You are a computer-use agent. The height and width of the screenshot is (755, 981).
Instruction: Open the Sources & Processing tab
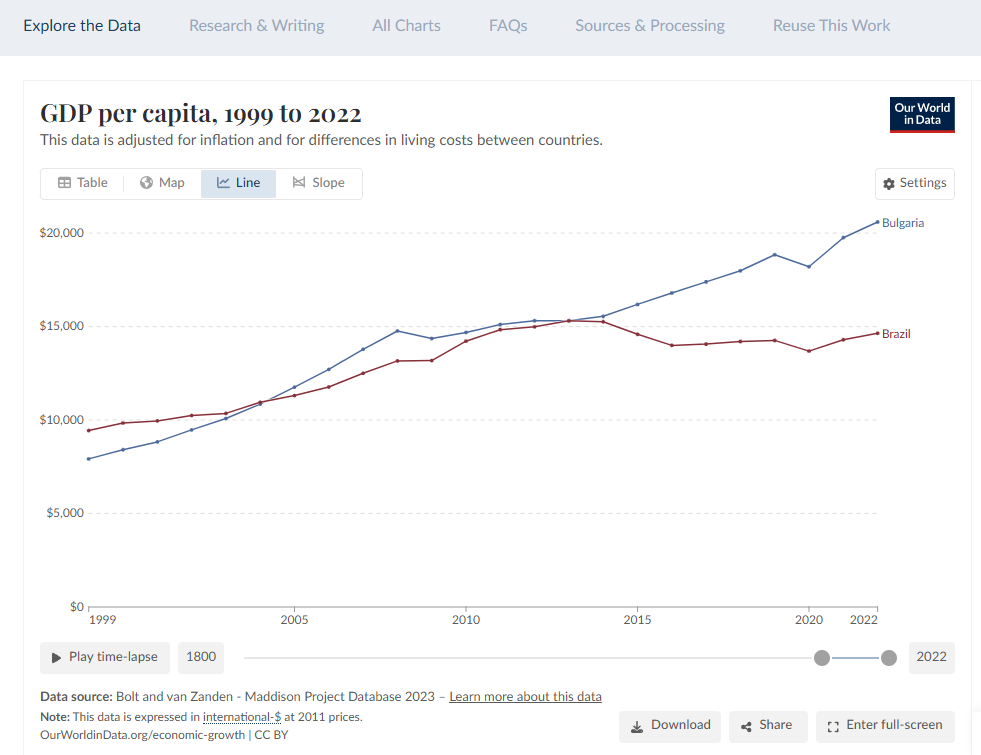(x=650, y=26)
